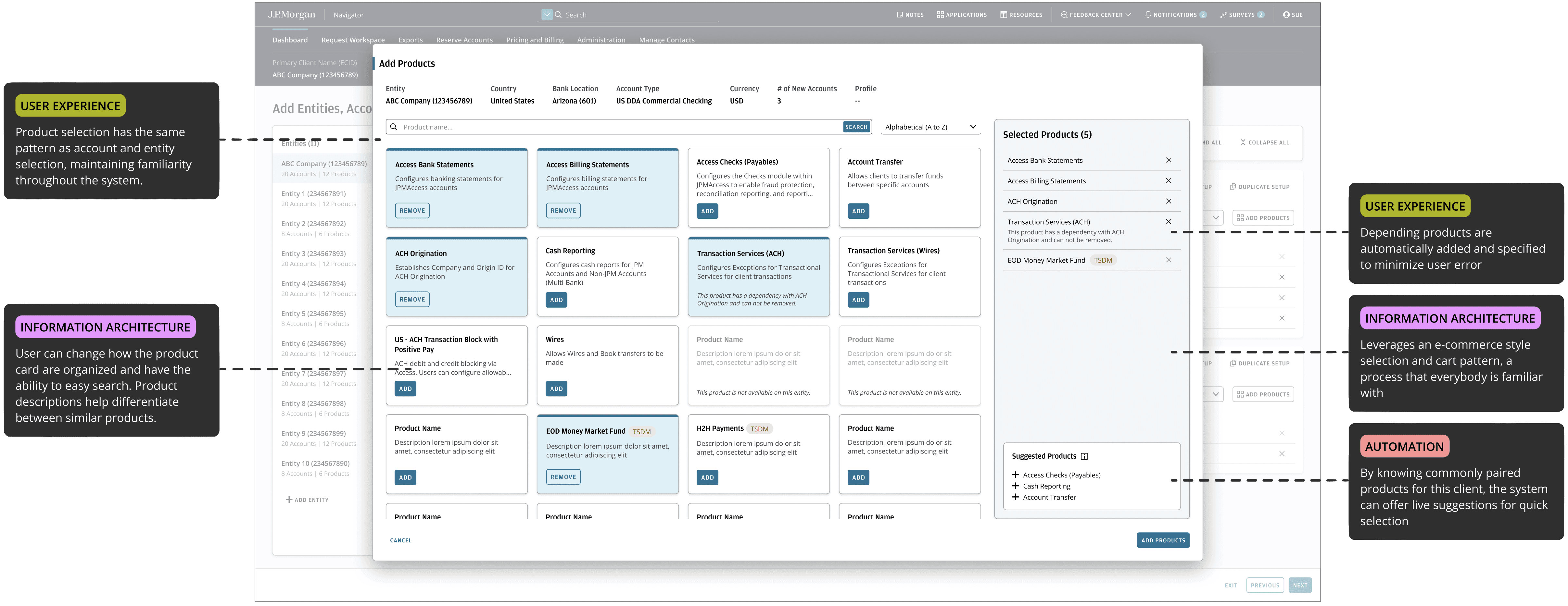Open the Notifications bell icon
Screen dimensions: 1568x606
click(1147, 15)
